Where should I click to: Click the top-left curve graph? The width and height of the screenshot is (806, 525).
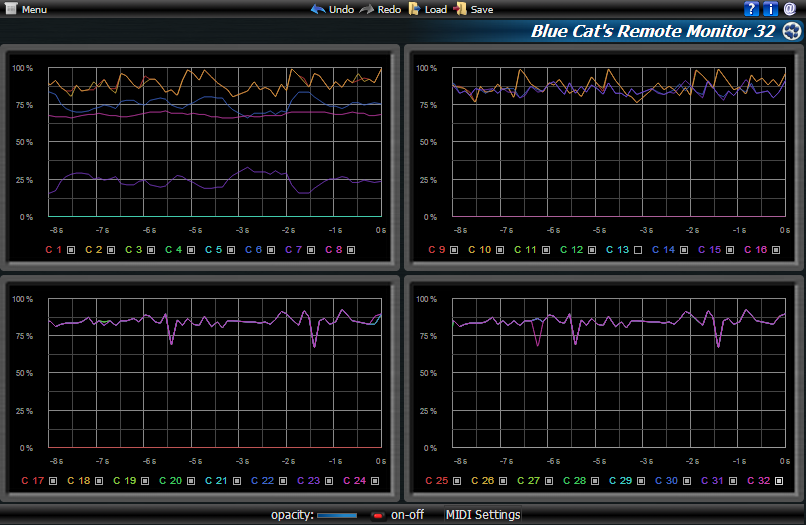pyautogui.click(x=215, y=142)
